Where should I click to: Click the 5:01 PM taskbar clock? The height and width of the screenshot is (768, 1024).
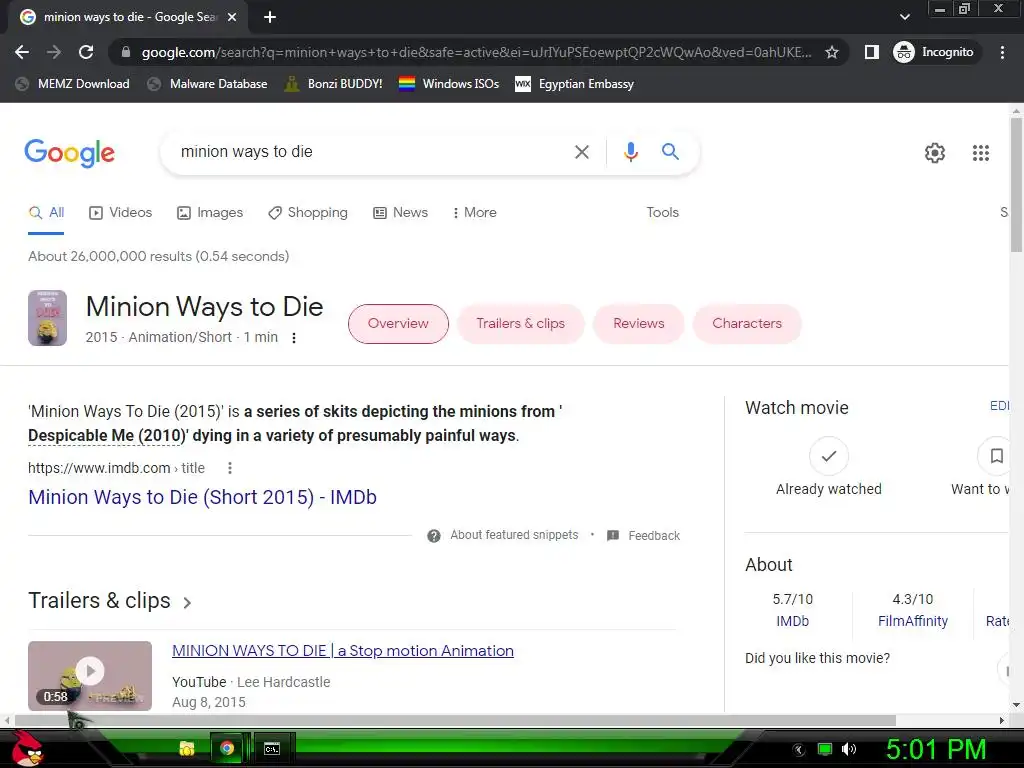[936, 750]
